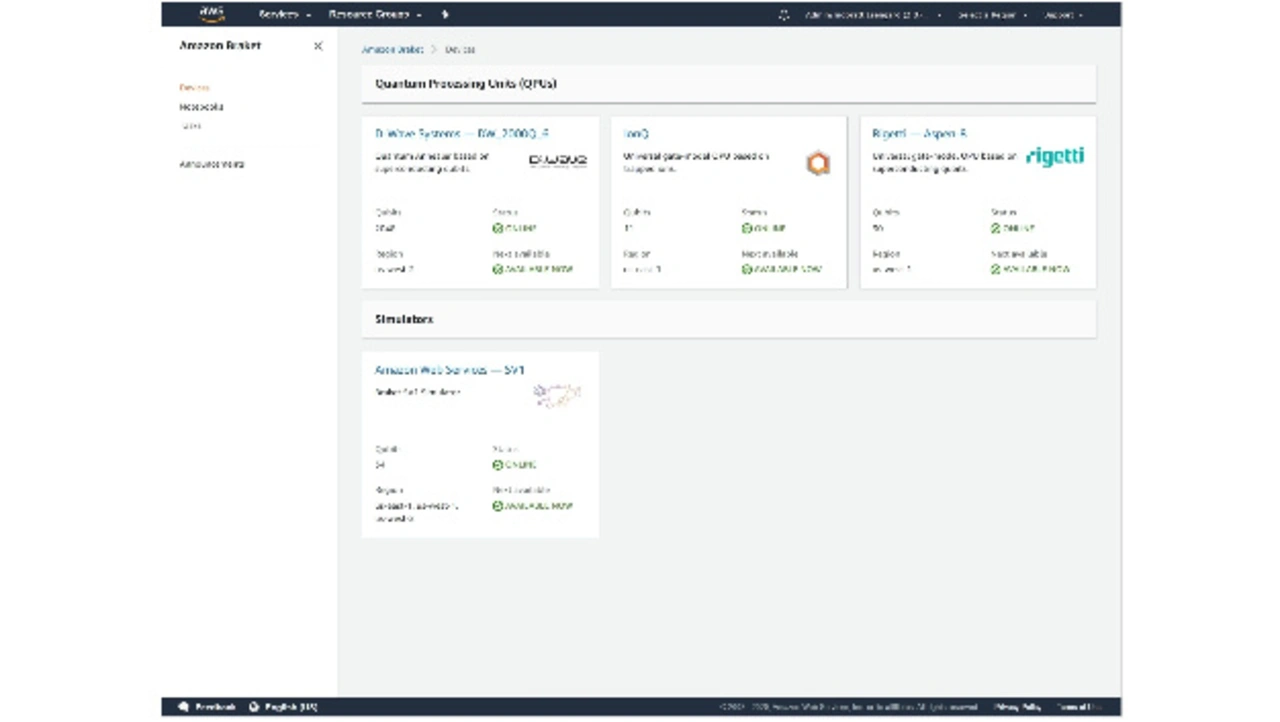
Task: Go to AWS home via logo
Action: 212,14
